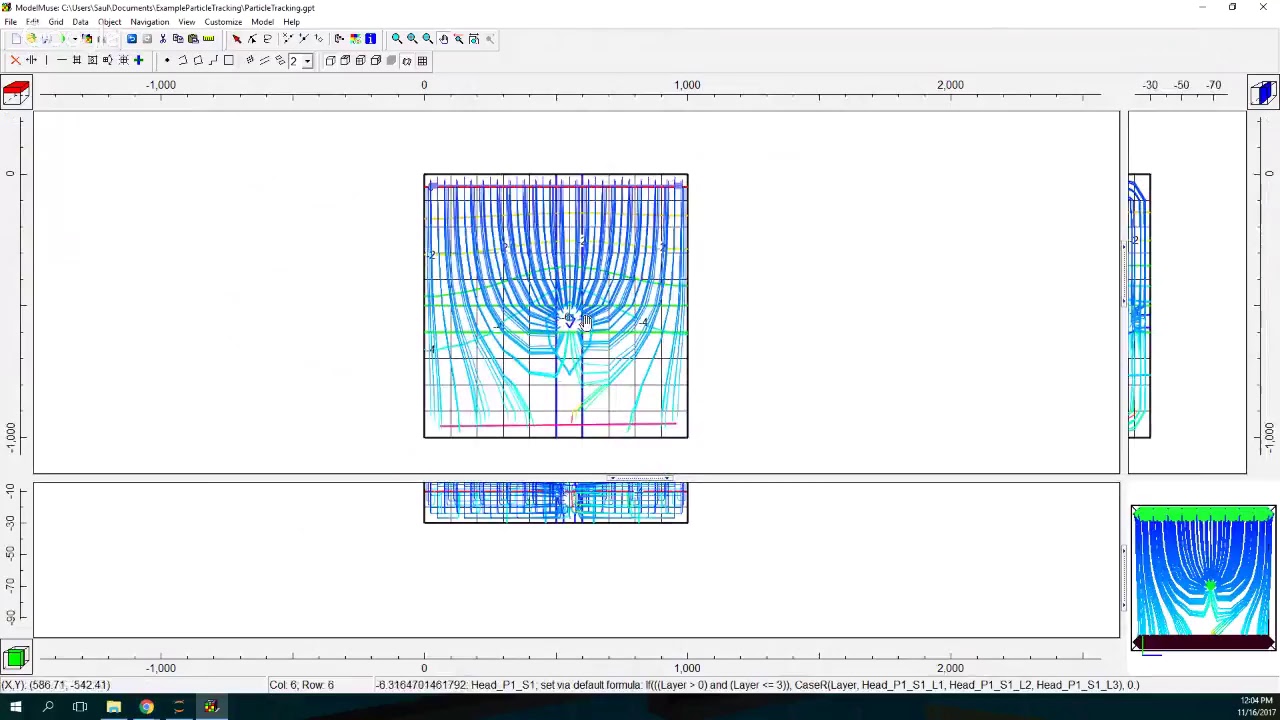The image size is (1280, 720).
Task: Select the create point object tool
Action: click(167, 61)
